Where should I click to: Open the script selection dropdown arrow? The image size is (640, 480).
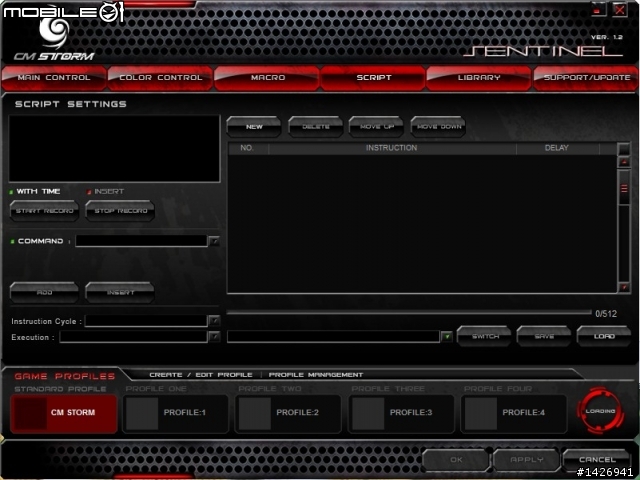[x=447, y=337]
